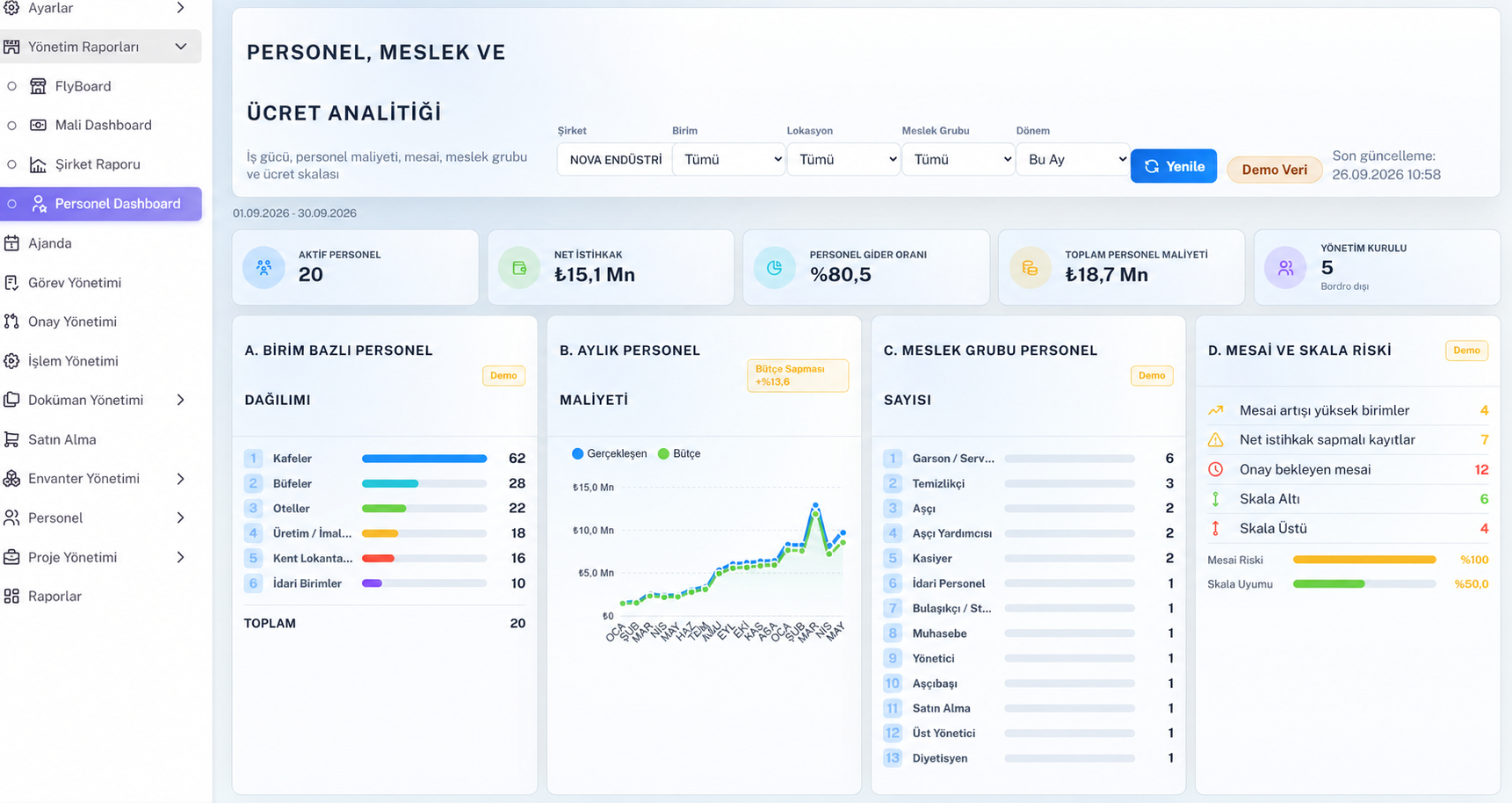Open the Ajanda menu item

pos(101,243)
